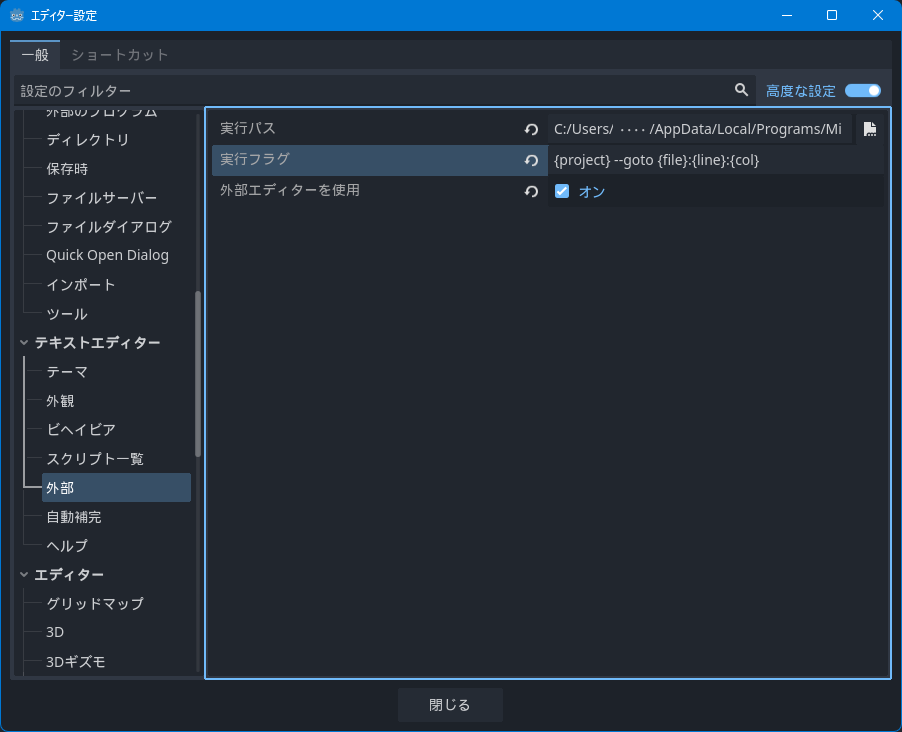Select ビヘイビア in the settings tree
This screenshot has width=902, height=732.
pos(81,429)
